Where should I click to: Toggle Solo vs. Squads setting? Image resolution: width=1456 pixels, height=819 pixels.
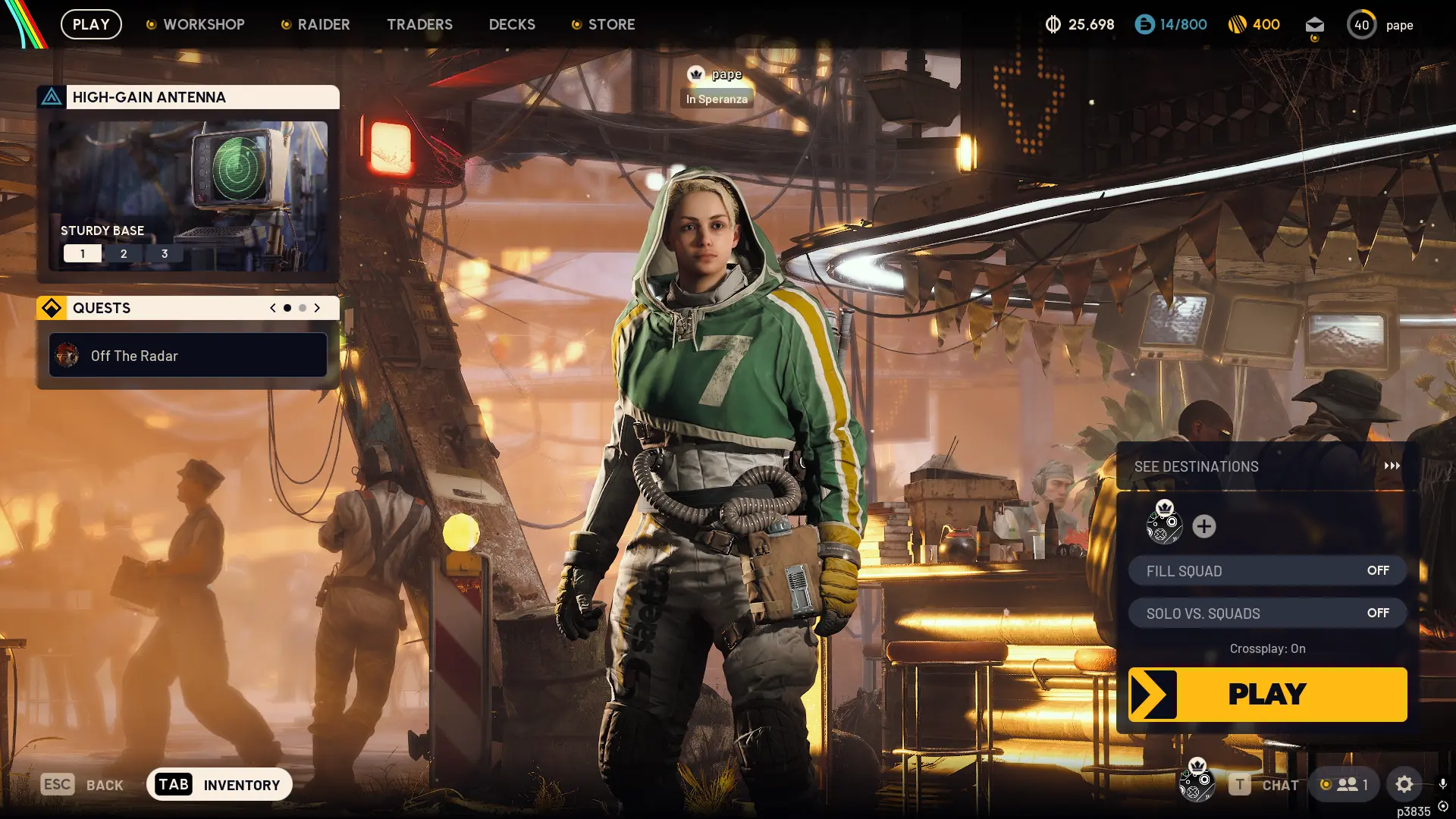click(1267, 613)
